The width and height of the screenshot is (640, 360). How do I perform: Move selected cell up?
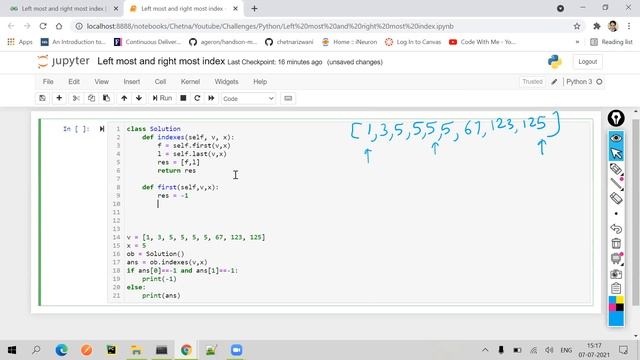pyautogui.click(x=124, y=98)
